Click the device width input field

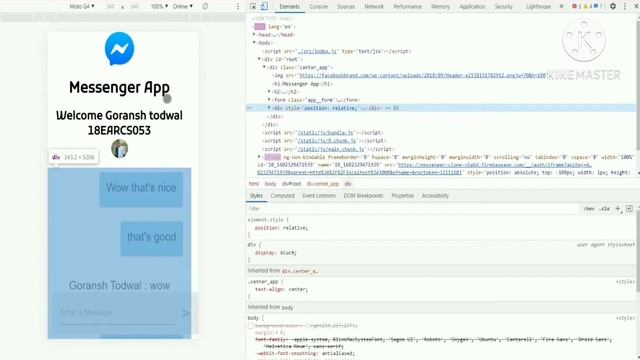coord(110,6)
